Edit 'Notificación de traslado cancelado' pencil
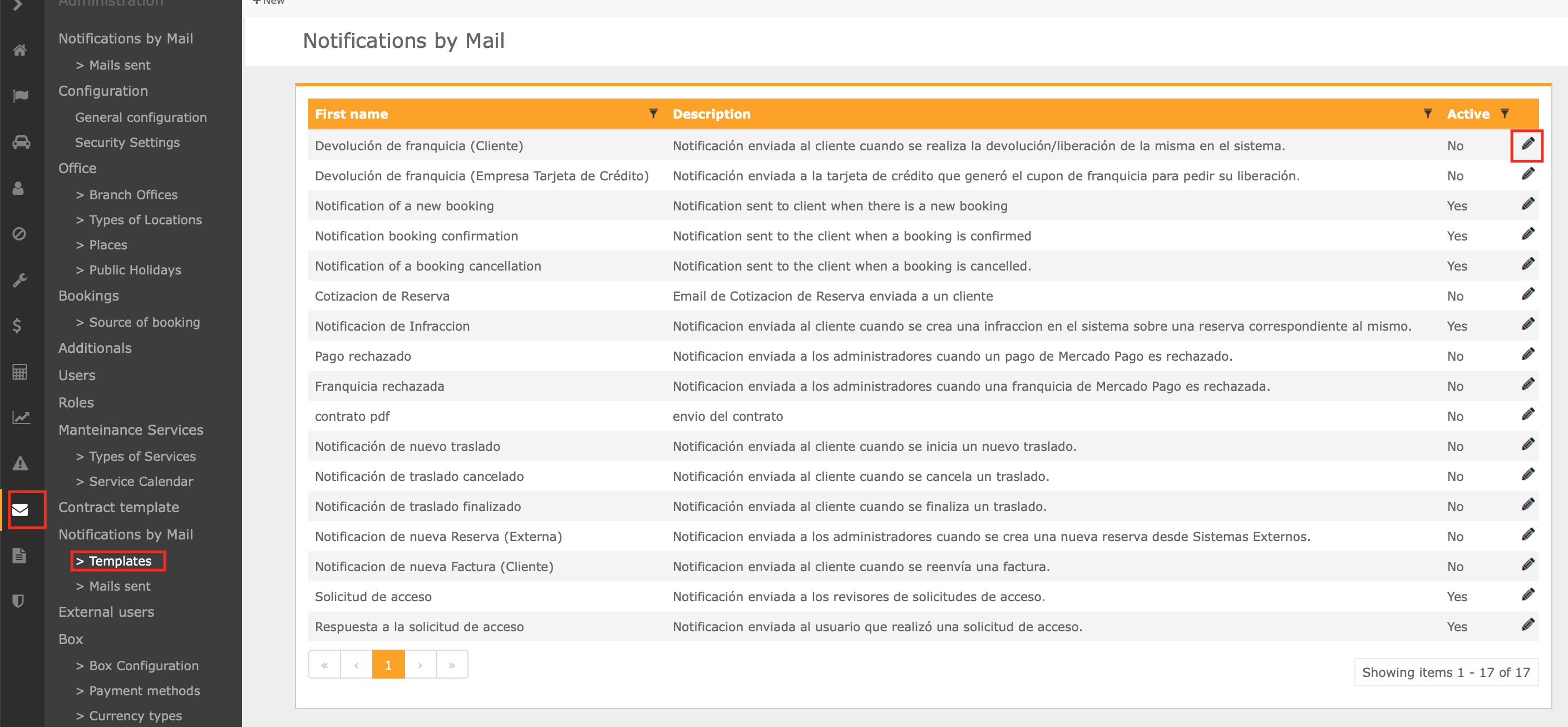This screenshot has width=1568, height=727. pyautogui.click(x=1528, y=474)
